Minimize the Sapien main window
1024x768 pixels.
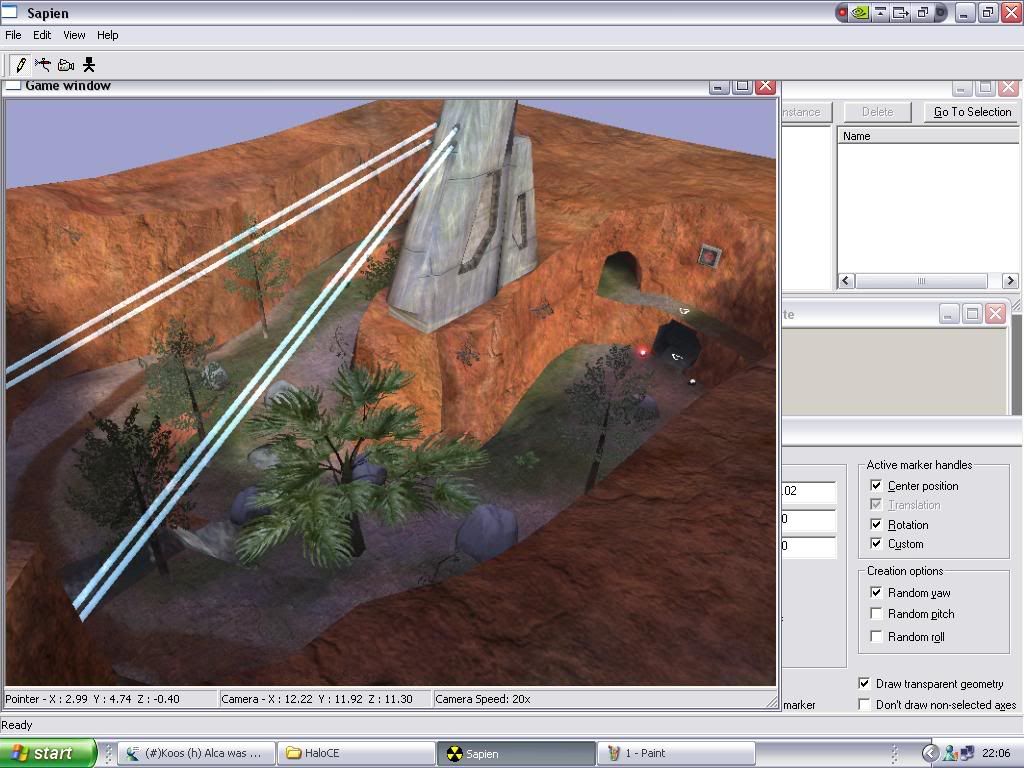pos(965,12)
